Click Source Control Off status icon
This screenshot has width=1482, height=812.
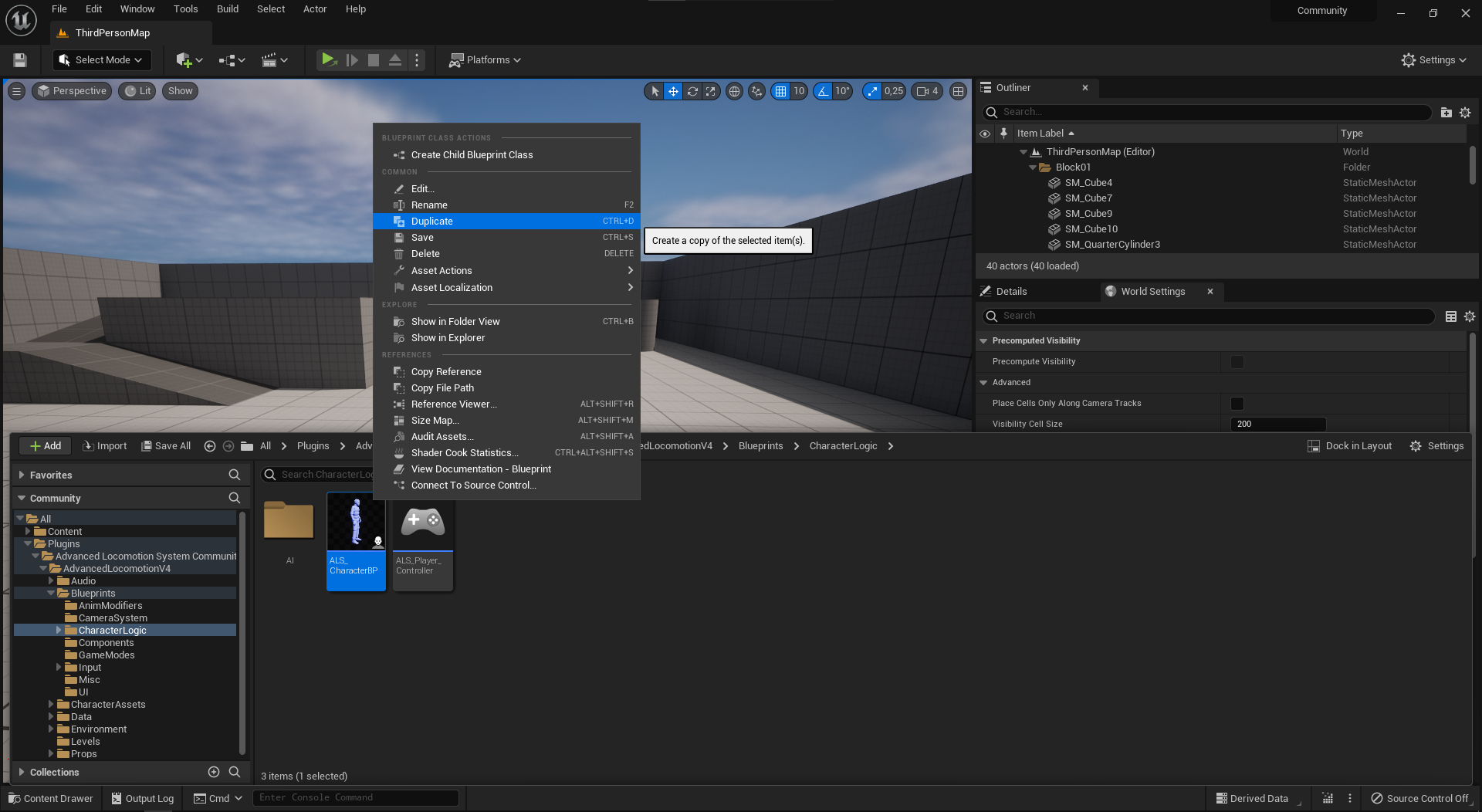(1419, 799)
